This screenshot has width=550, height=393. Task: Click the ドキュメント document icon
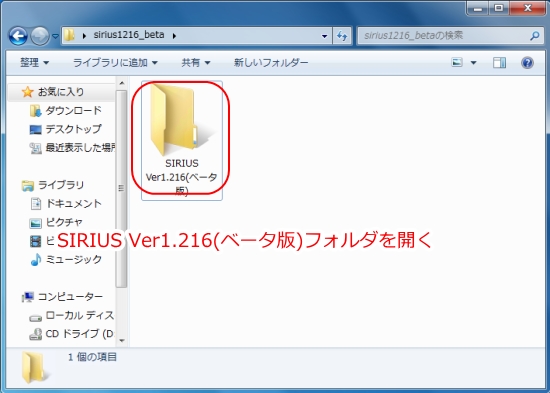tap(35, 204)
